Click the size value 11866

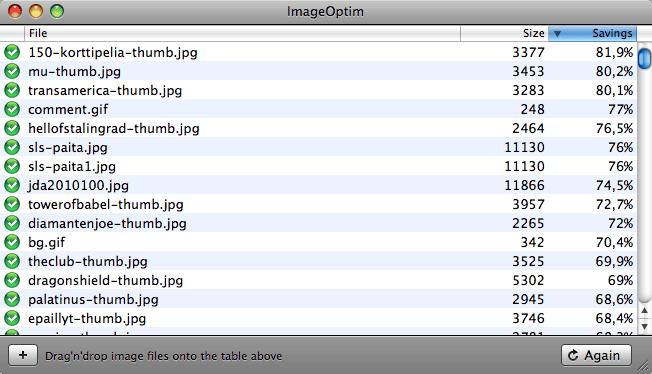click(524, 185)
